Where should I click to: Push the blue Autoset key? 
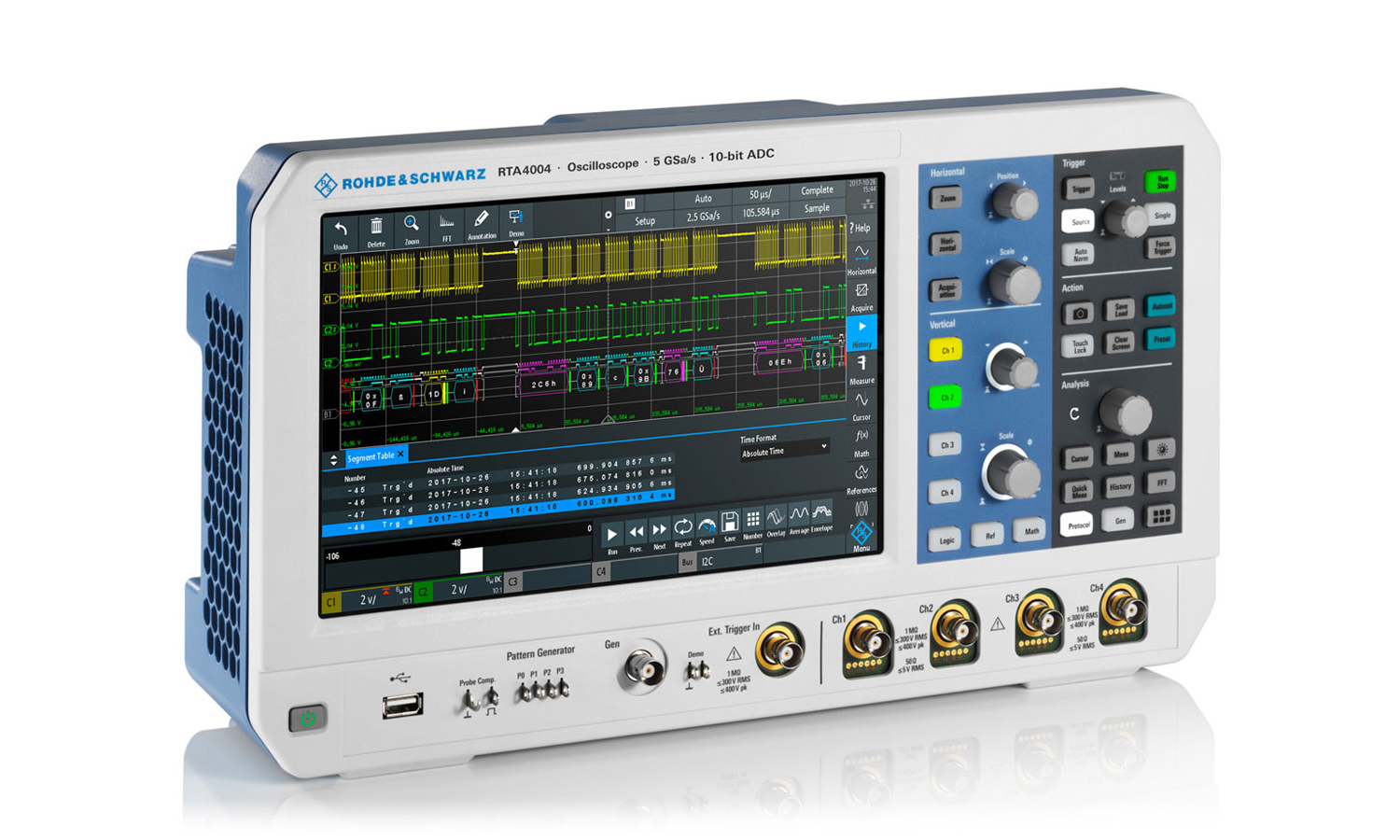click(1161, 305)
